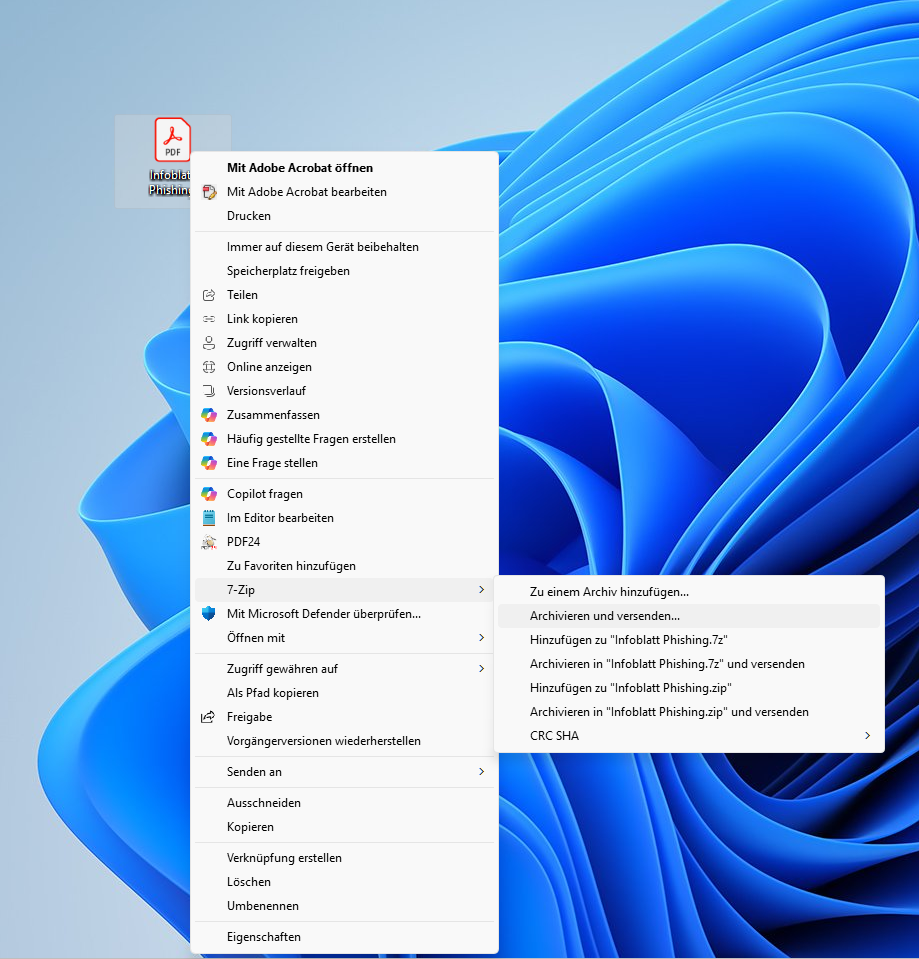Select Link kopieren entry

[344, 319]
